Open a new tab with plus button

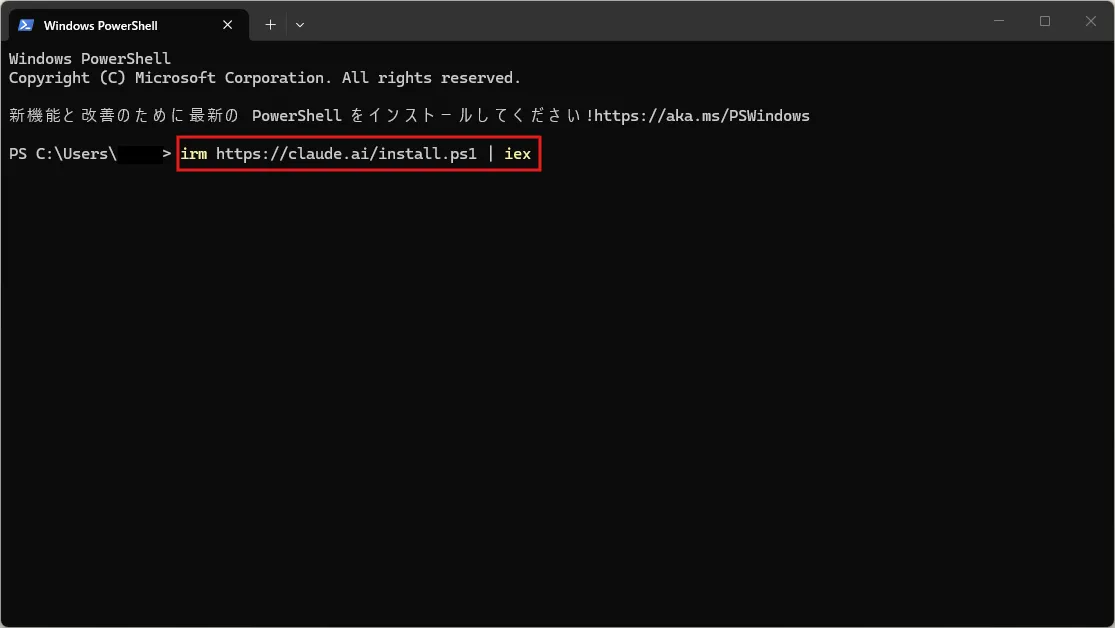click(270, 25)
